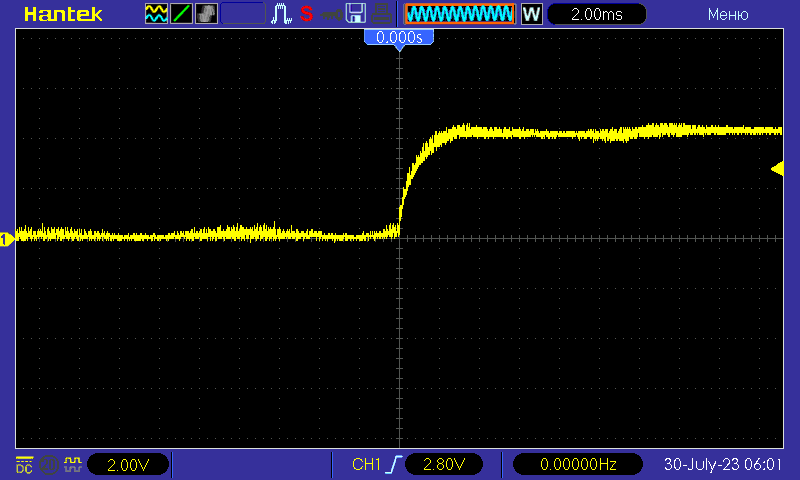Open the Меню menu
Viewport: 800px width, 480px height.
coord(728,15)
